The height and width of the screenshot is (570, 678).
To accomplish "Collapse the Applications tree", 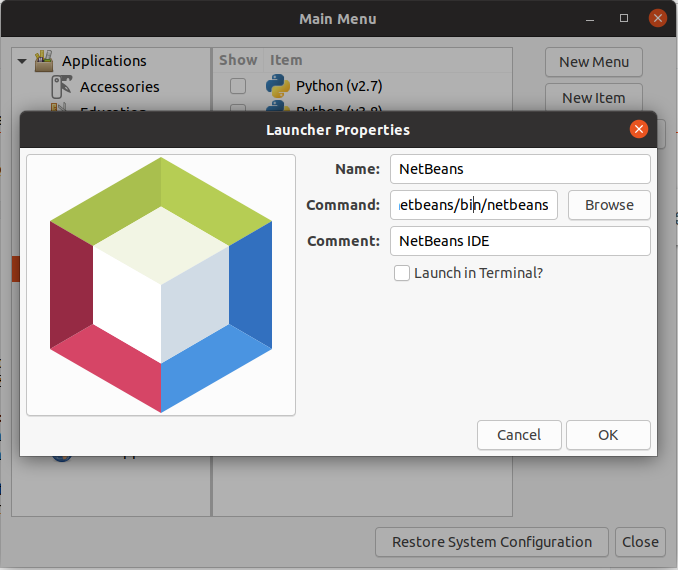I will (x=22, y=61).
